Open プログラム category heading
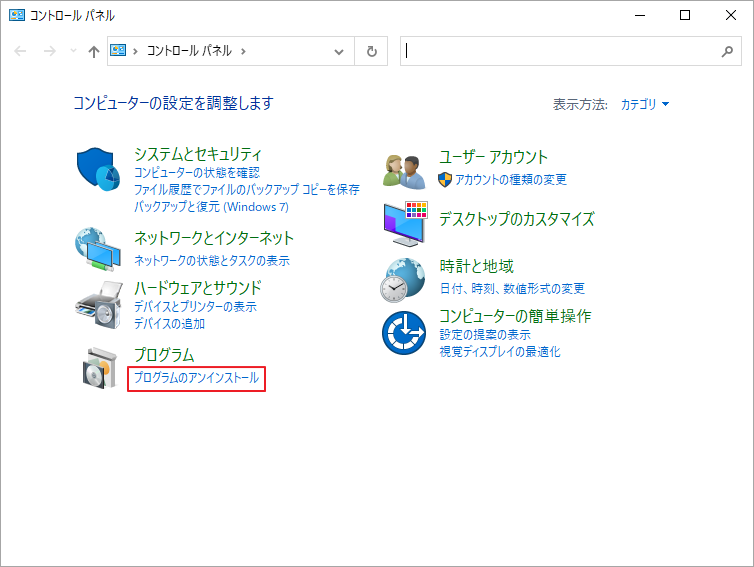Screen dimensions: 754x567 tap(164, 355)
